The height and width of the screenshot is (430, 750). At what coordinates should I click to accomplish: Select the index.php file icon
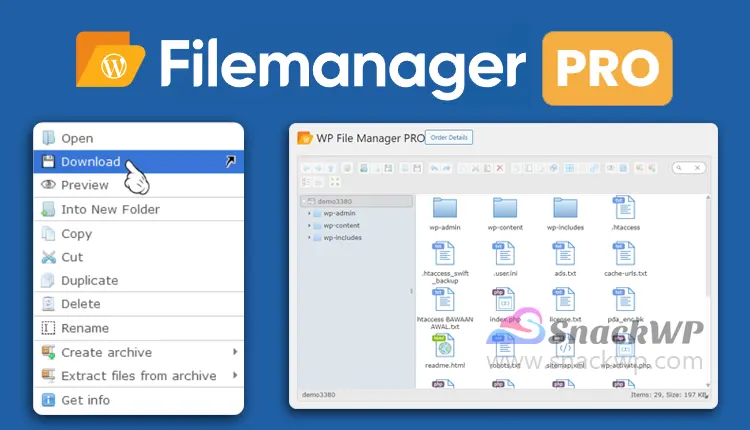click(x=504, y=300)
